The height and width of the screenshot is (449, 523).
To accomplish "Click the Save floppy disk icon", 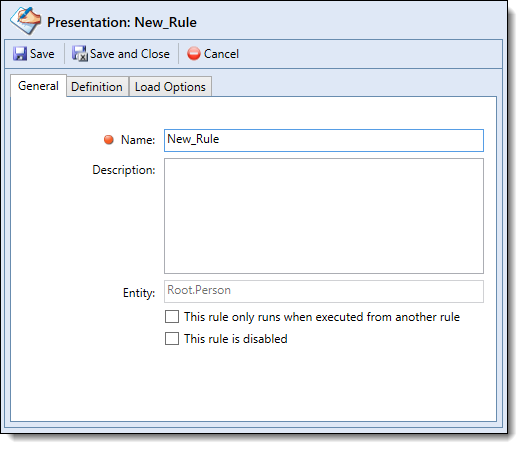I will tap(20, 54).
